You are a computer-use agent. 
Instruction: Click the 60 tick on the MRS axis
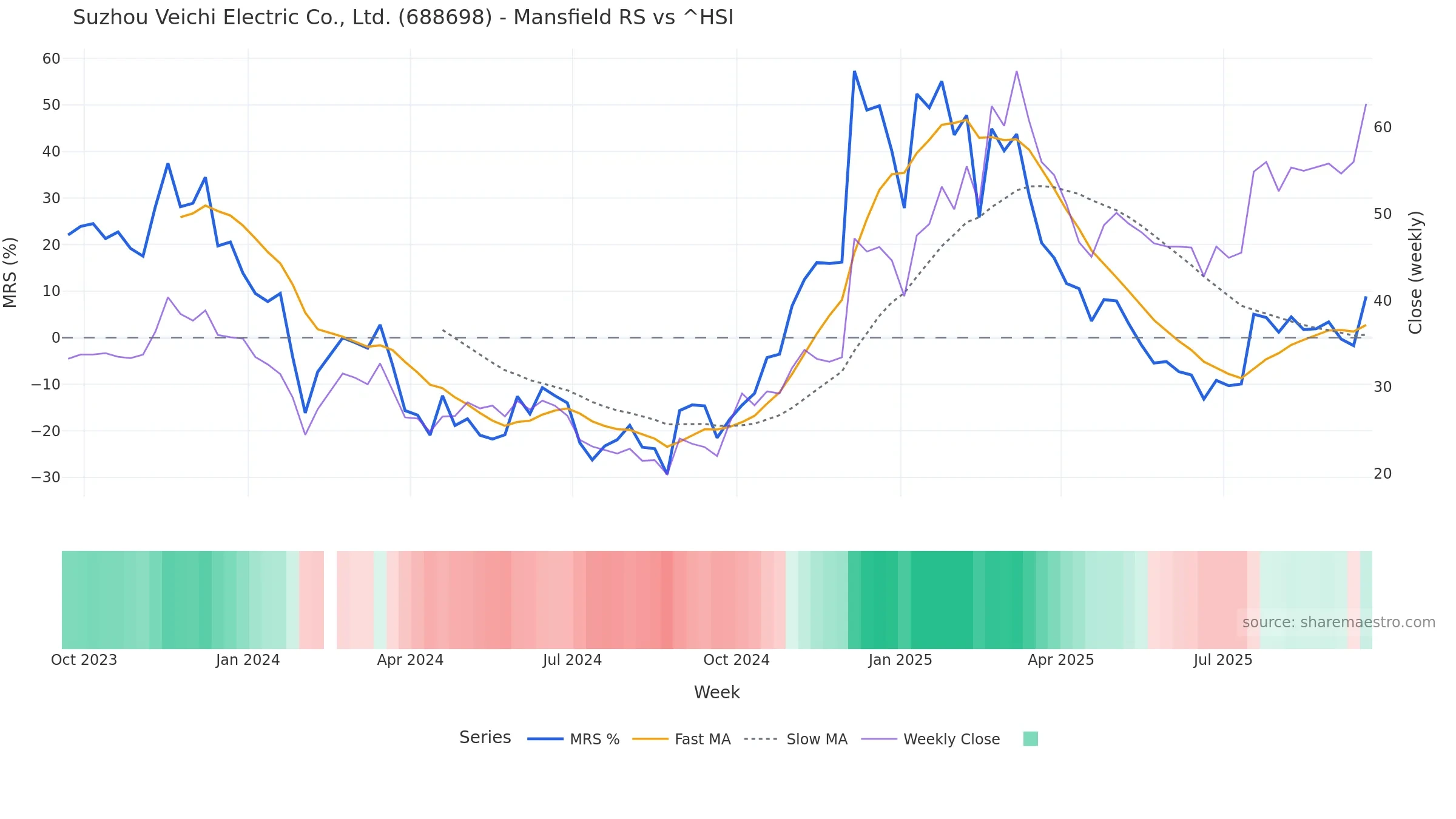coord(52,59)
